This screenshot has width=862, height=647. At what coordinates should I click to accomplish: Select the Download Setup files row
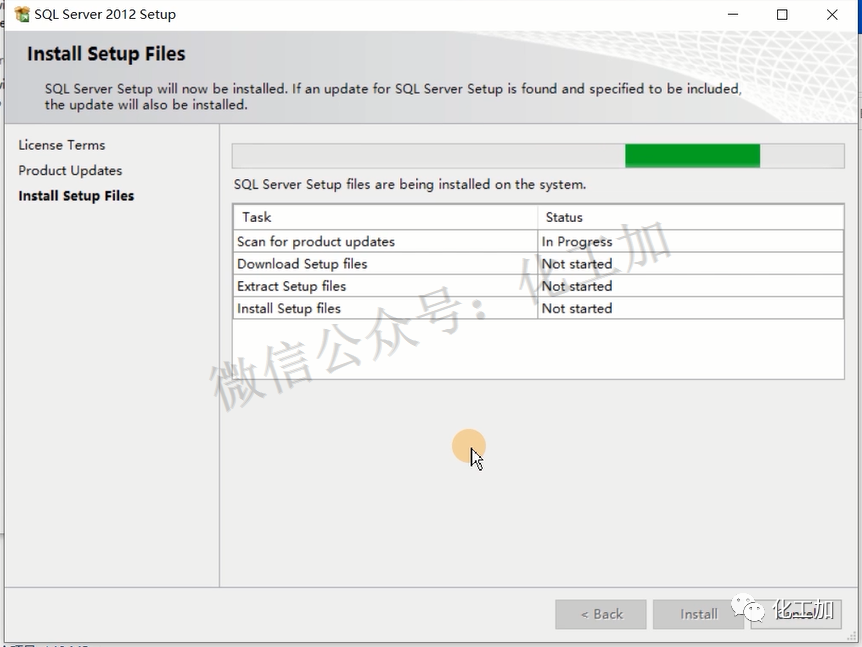click(538, 264)
